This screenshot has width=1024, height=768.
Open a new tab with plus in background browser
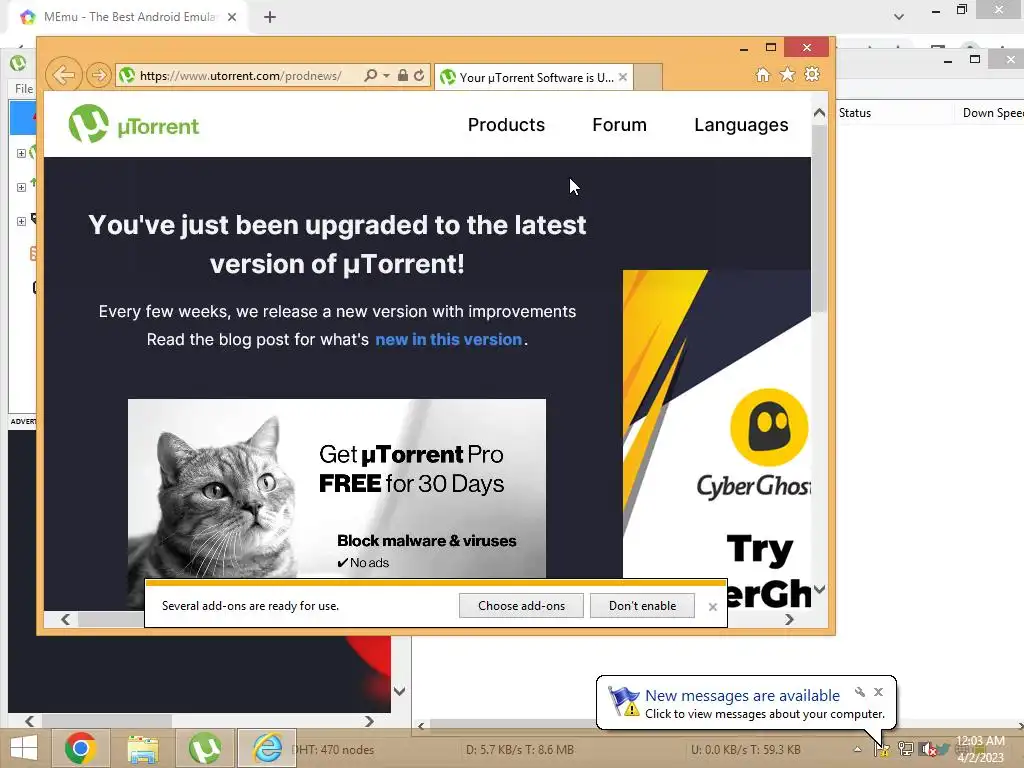coord(270,17)
